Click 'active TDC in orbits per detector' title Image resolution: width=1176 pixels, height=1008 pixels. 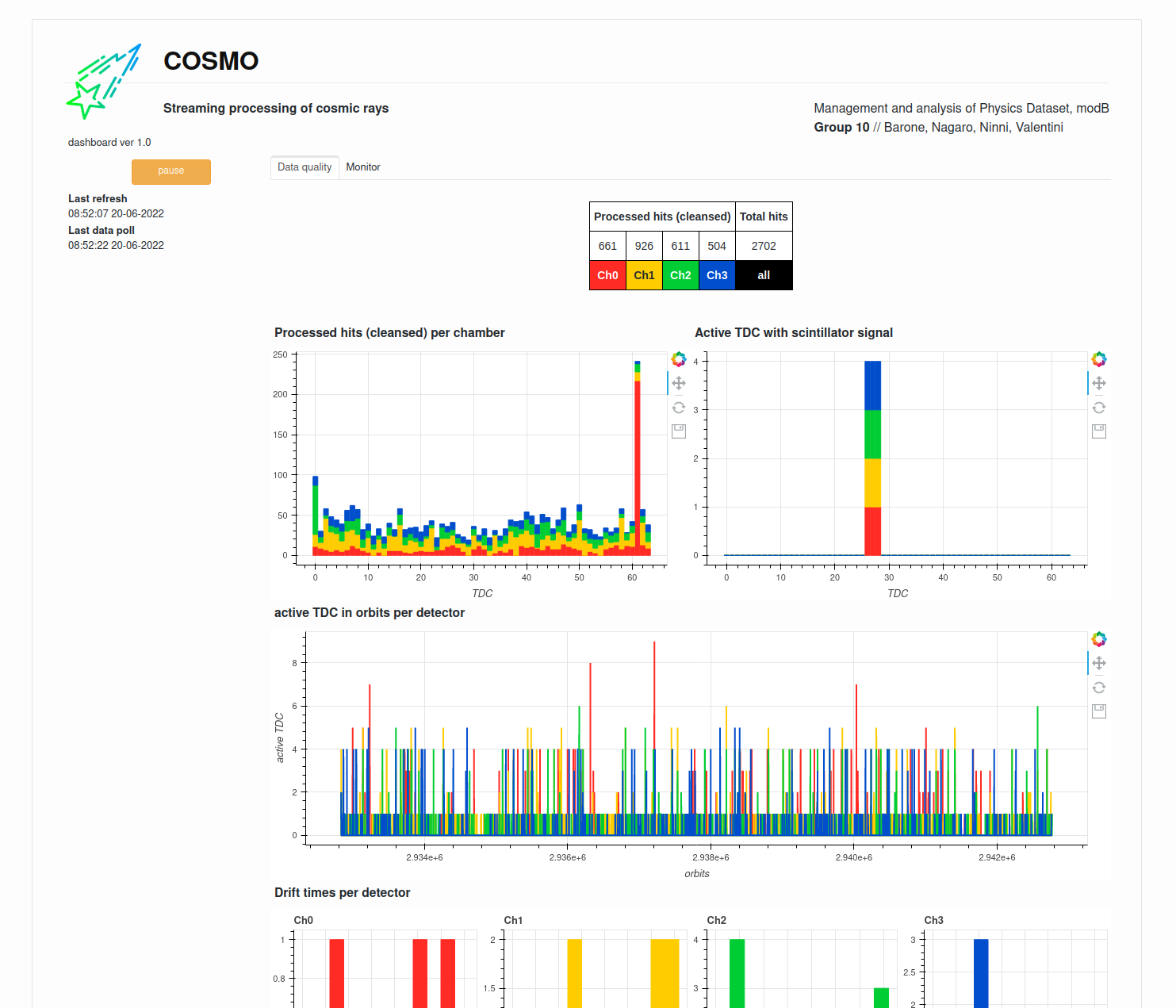click(370, 612)
